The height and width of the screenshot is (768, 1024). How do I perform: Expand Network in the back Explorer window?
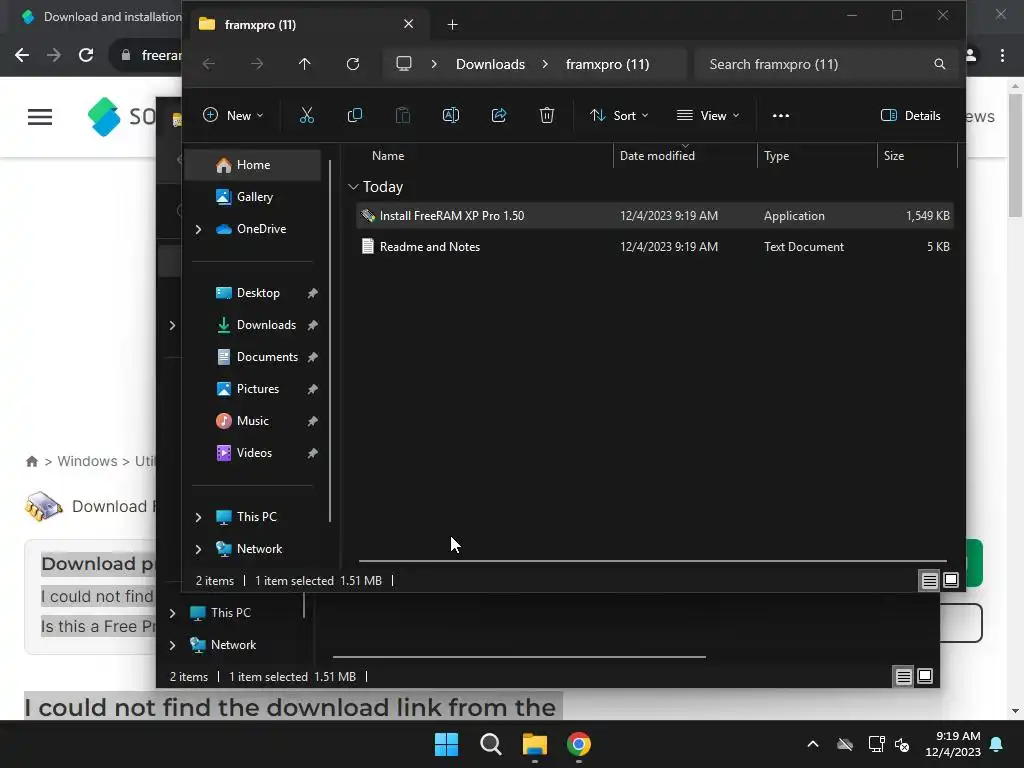click(172, 645)
